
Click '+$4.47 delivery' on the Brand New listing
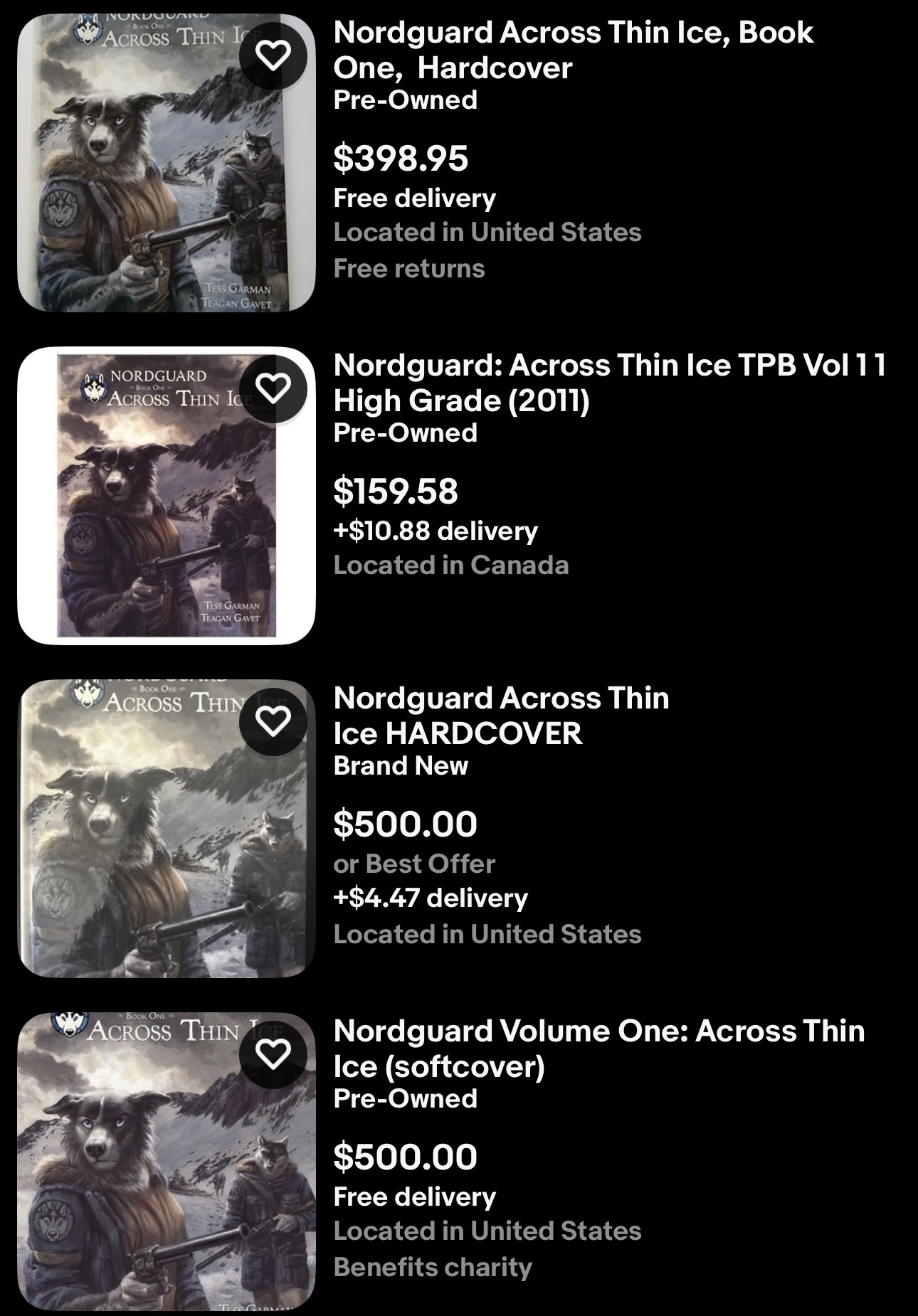[x=431, y=898]
